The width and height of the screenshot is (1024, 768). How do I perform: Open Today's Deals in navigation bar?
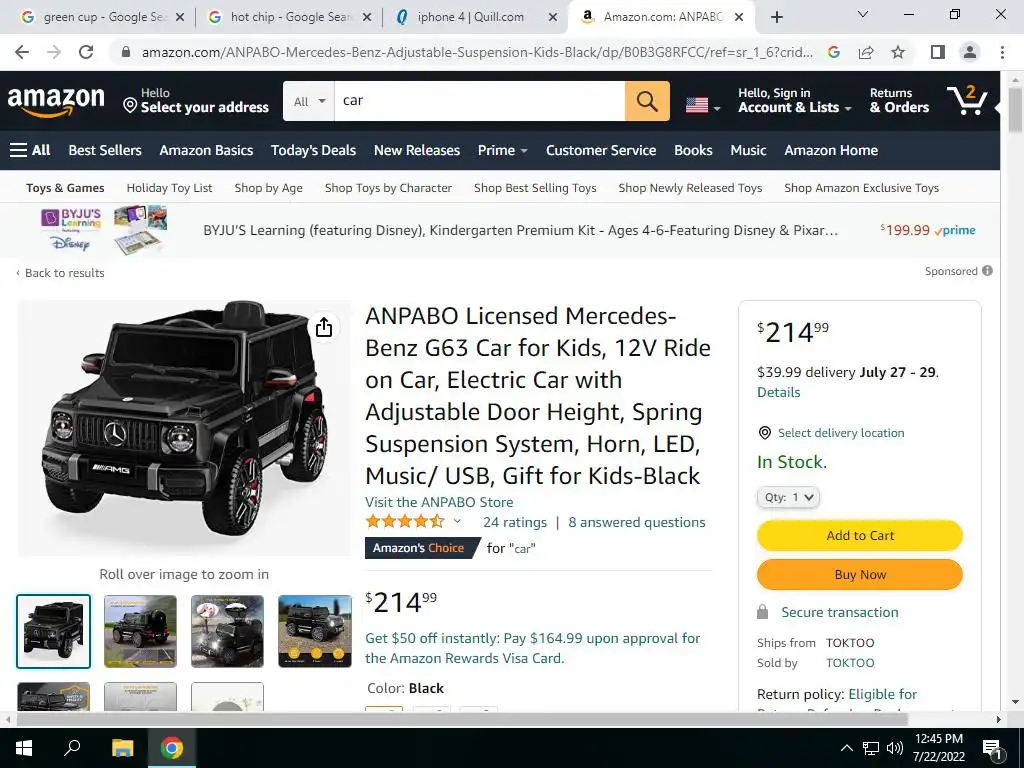[313, 150]
